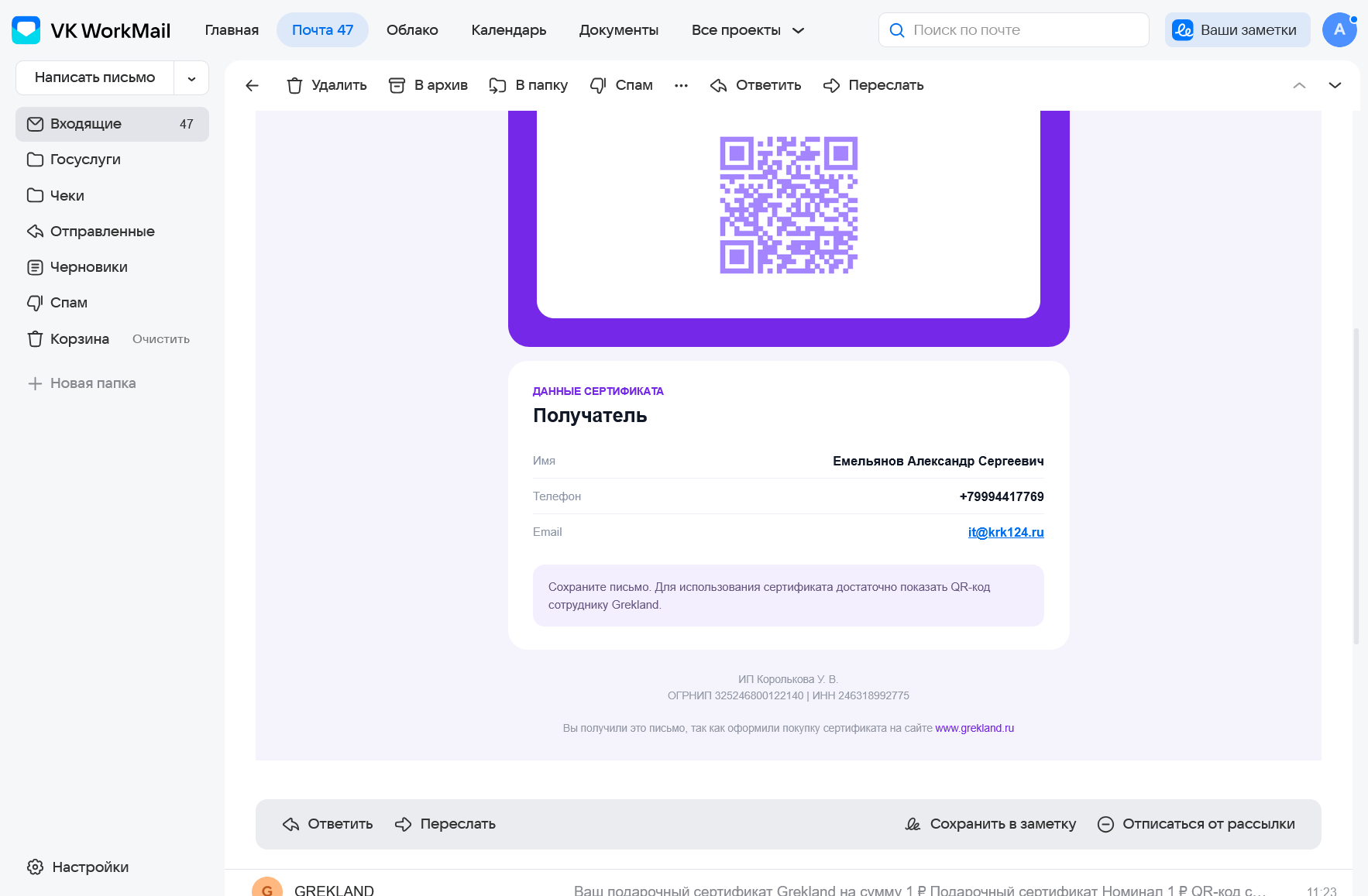Click Новая папка label to create folder
Viewport: 1368px width, 896px height.
click(x=93, y=383)
